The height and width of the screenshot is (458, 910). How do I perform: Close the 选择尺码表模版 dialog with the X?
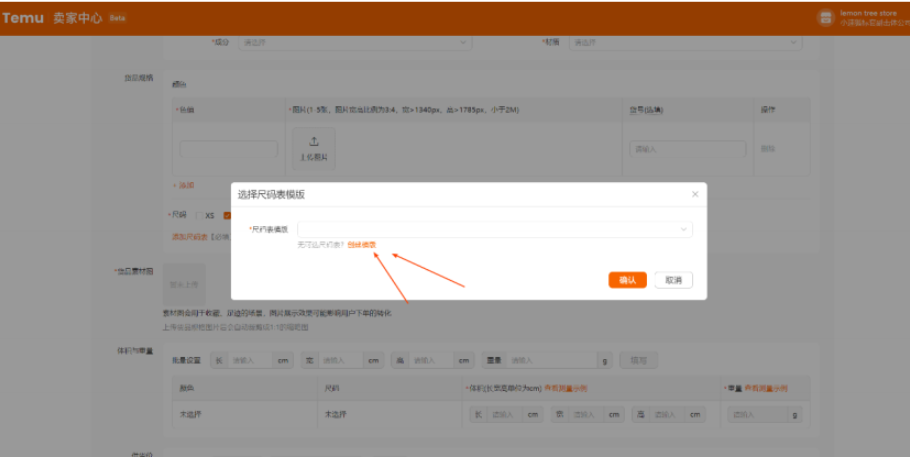click(x=695, y=195)
